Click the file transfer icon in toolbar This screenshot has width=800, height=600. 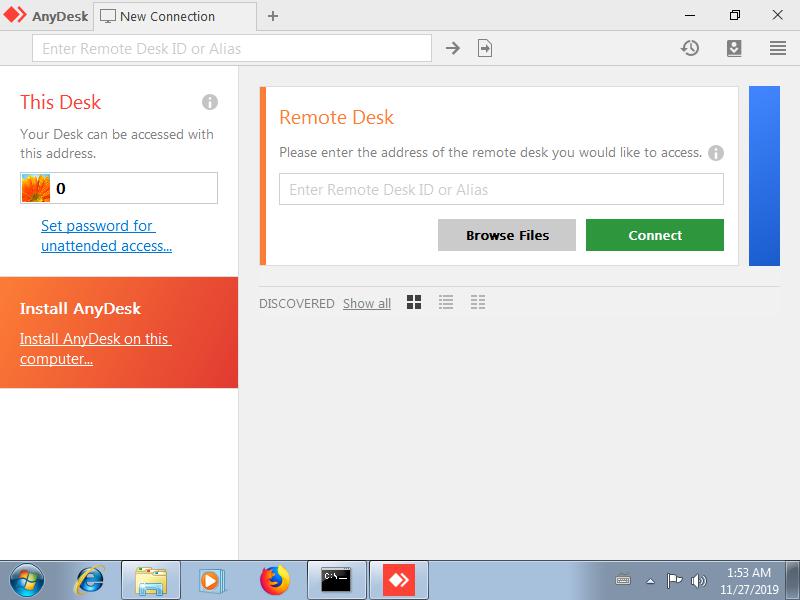[x=485, y=48]
